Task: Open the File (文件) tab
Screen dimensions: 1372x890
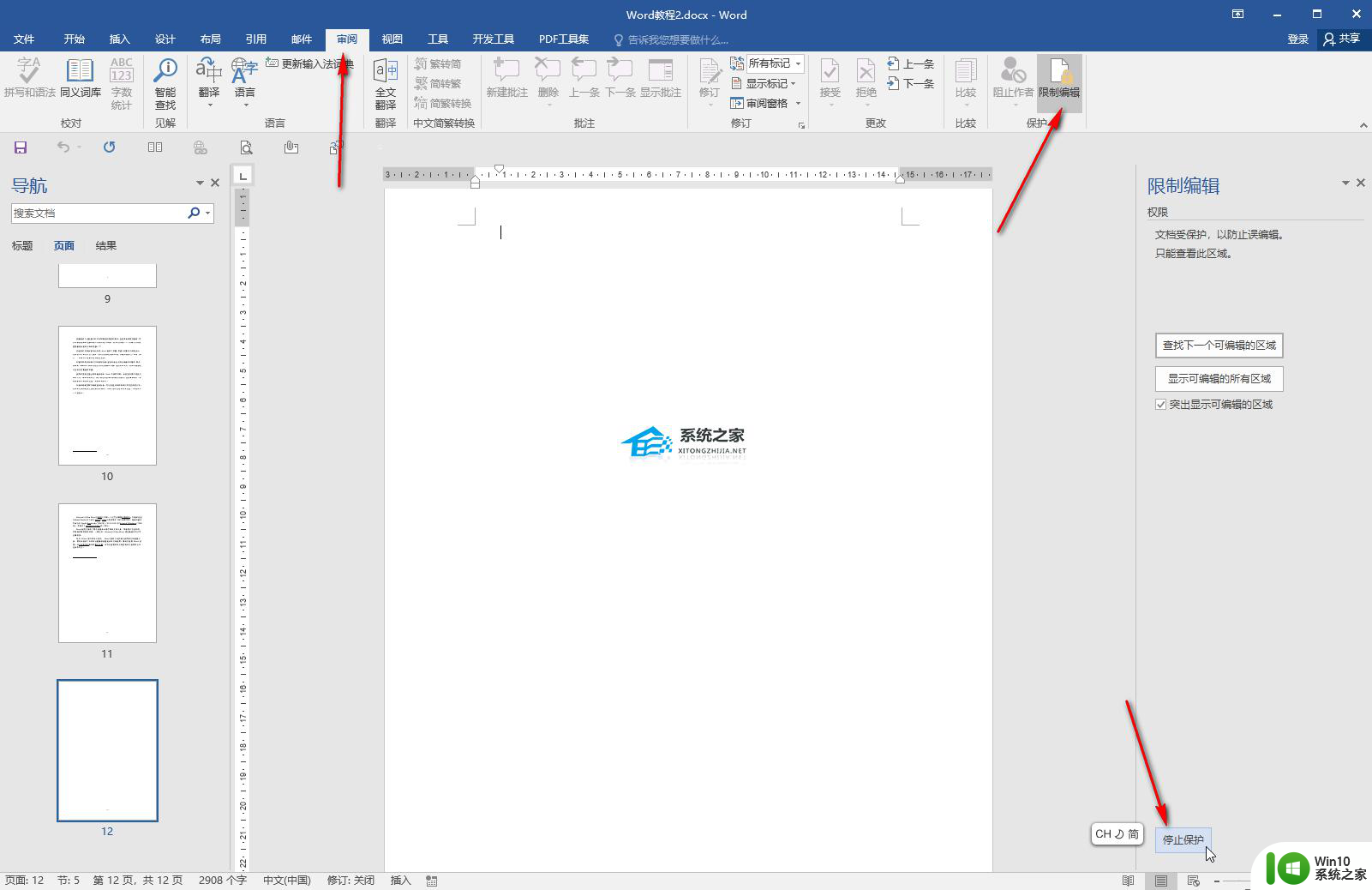Action: [x=24, y=39]
